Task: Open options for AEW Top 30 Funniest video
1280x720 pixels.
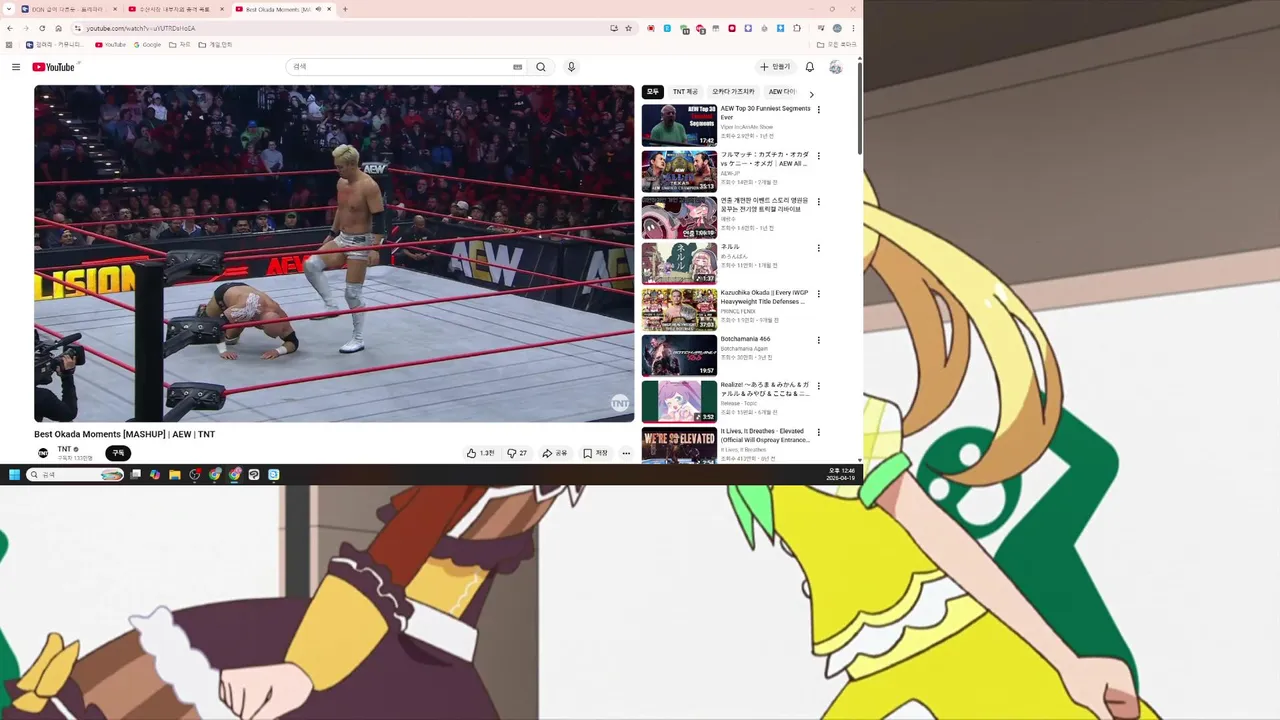Action: [x=819, y=110]
